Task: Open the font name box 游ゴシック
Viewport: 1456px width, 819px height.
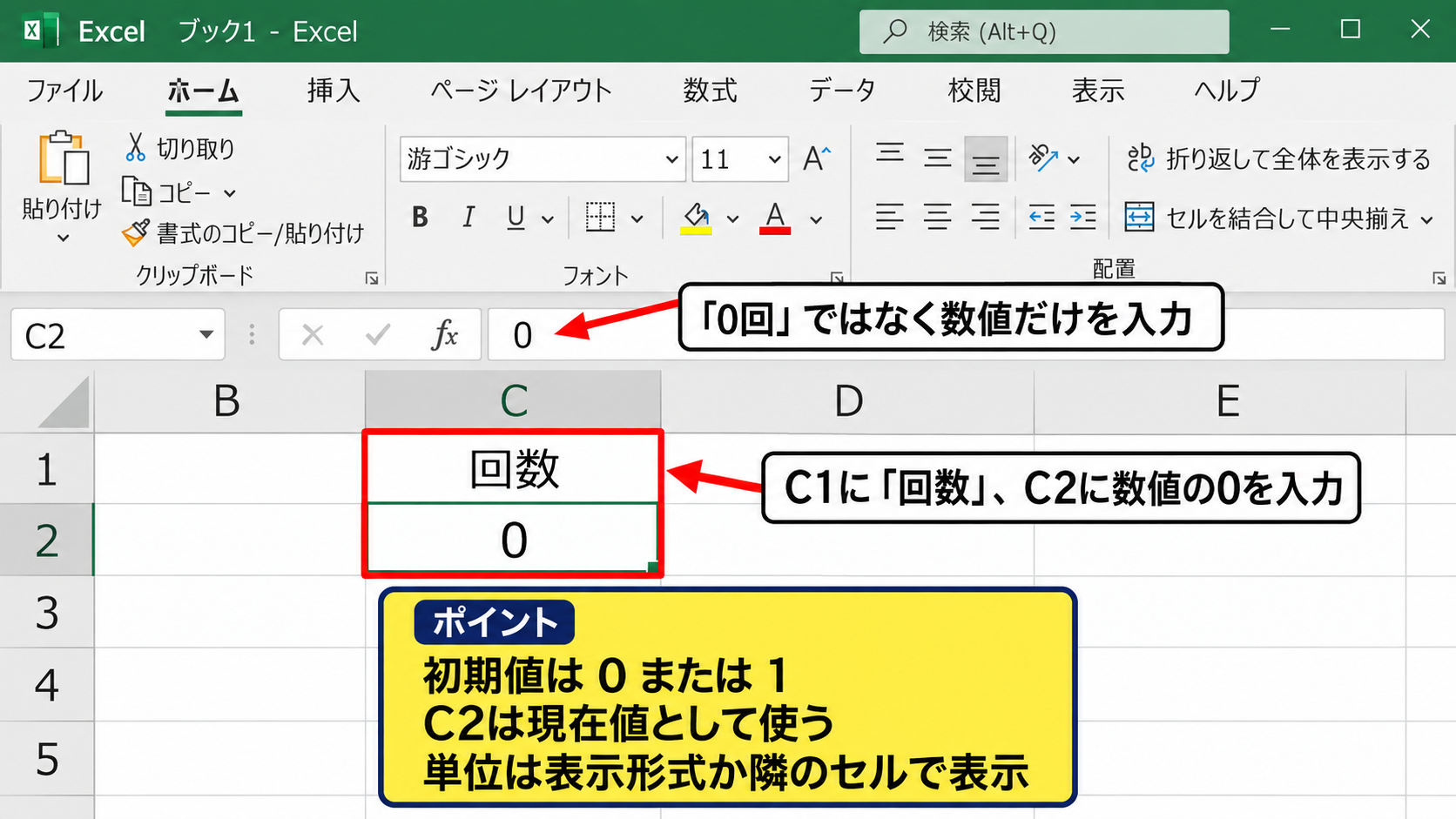Action: coord(543,159)
